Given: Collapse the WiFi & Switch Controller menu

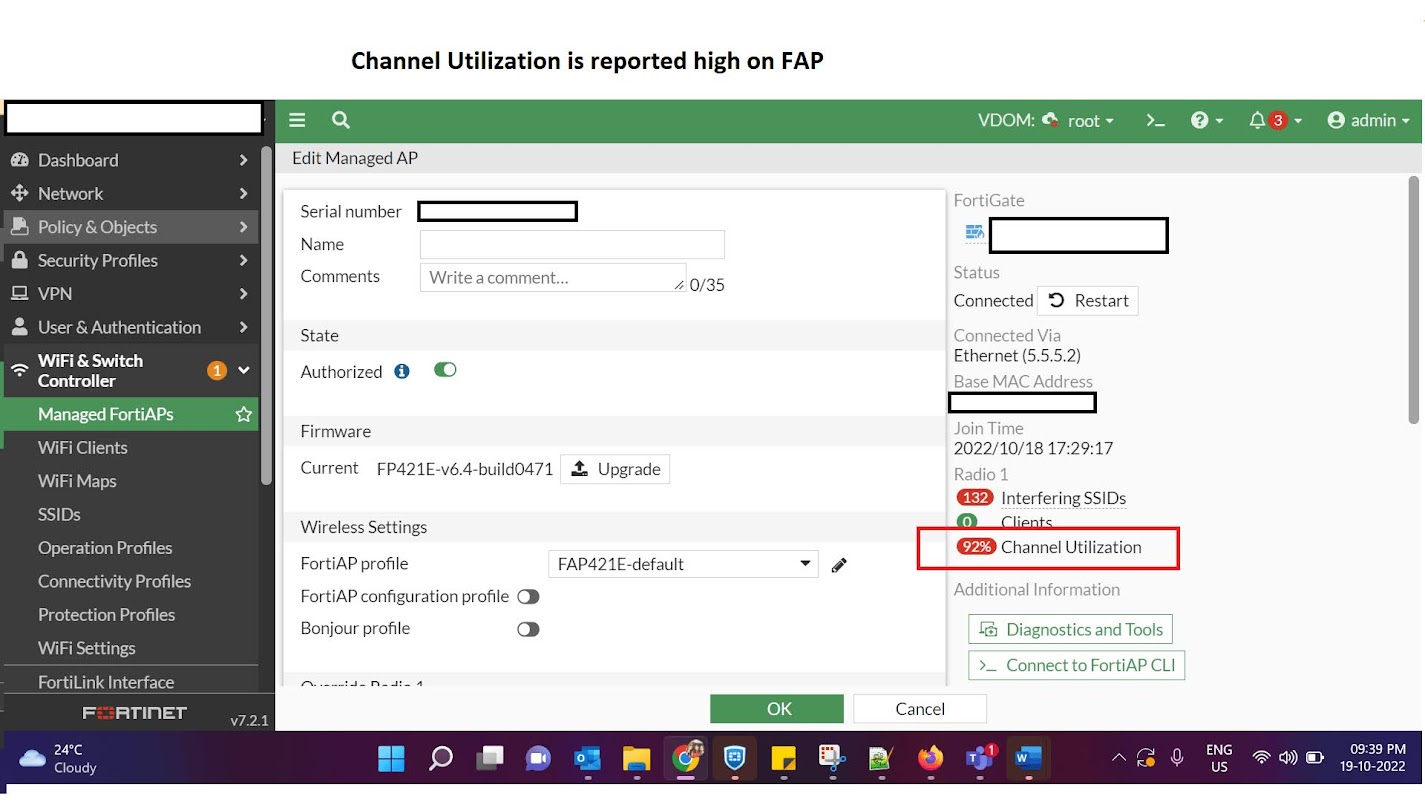Looking at the screenshot, I should coord(130,370).
